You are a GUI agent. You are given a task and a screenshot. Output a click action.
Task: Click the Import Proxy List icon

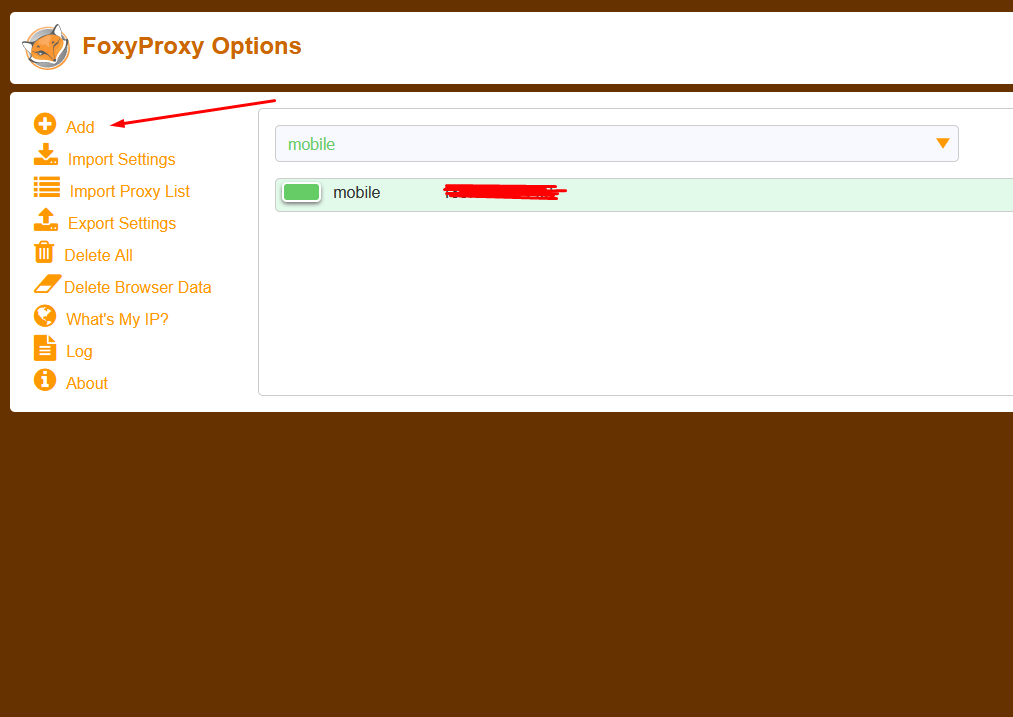coord(47,187)
